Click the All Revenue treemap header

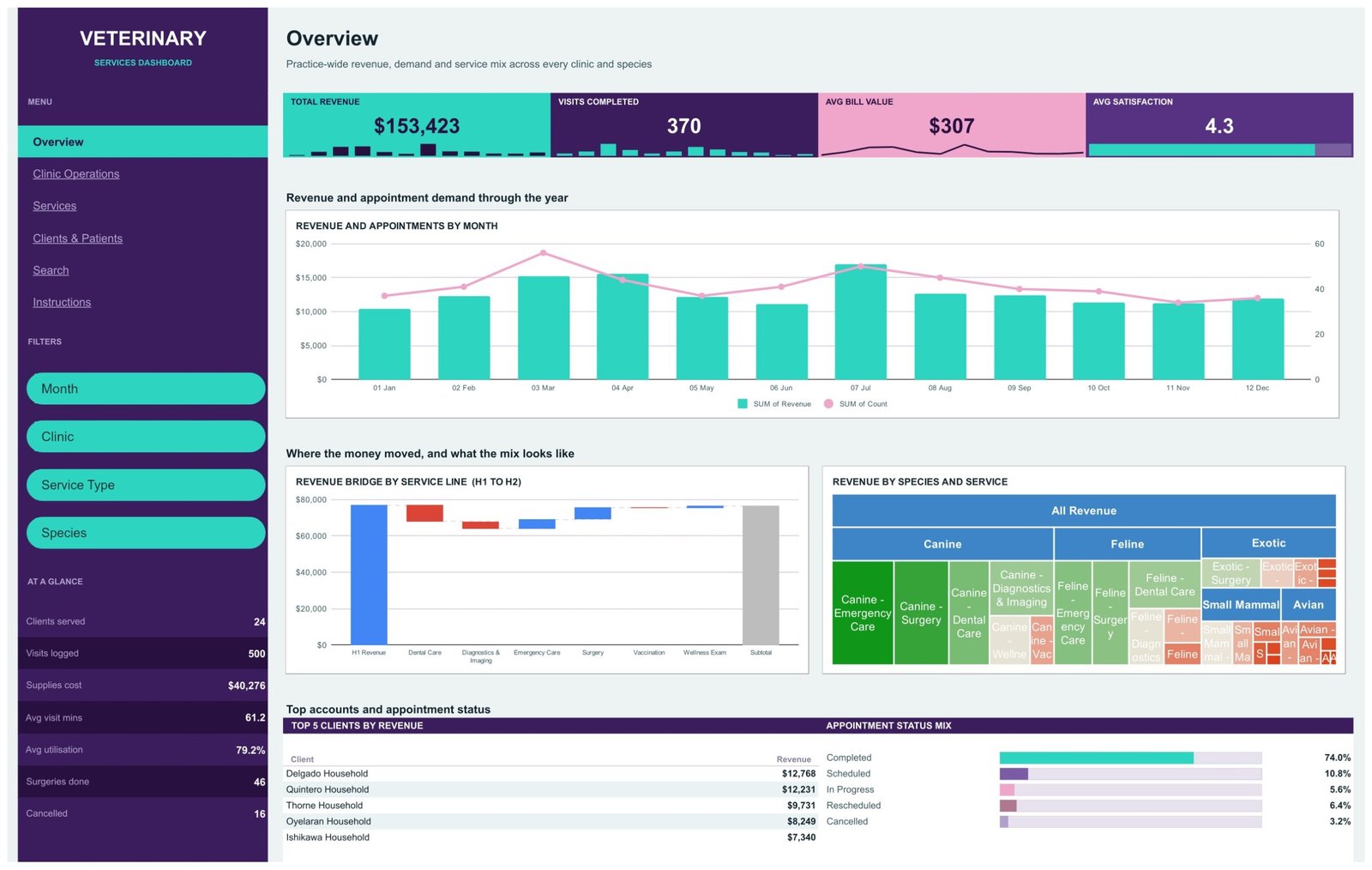(x=1084, y=511)
